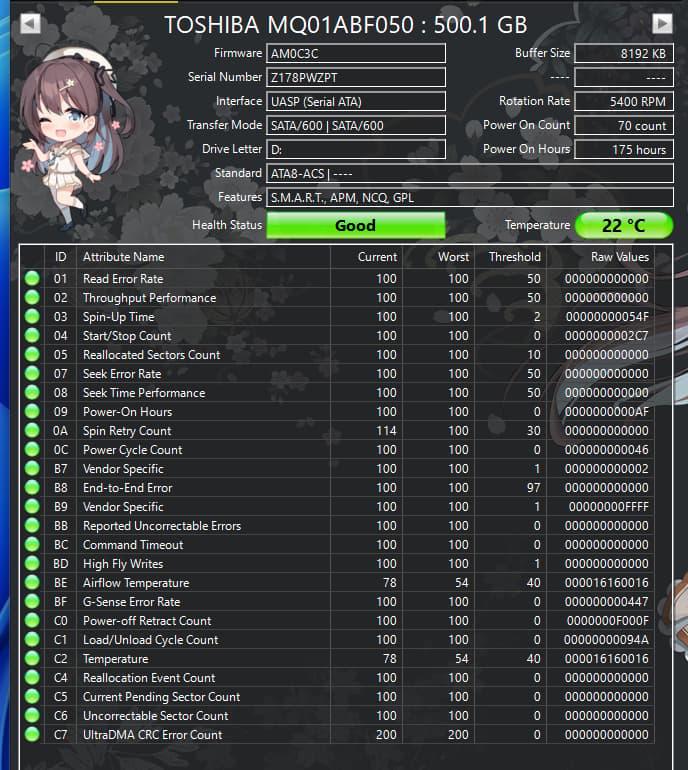Click current value 200 of UltraDMA CRC Error Count

tap(386, 735)
